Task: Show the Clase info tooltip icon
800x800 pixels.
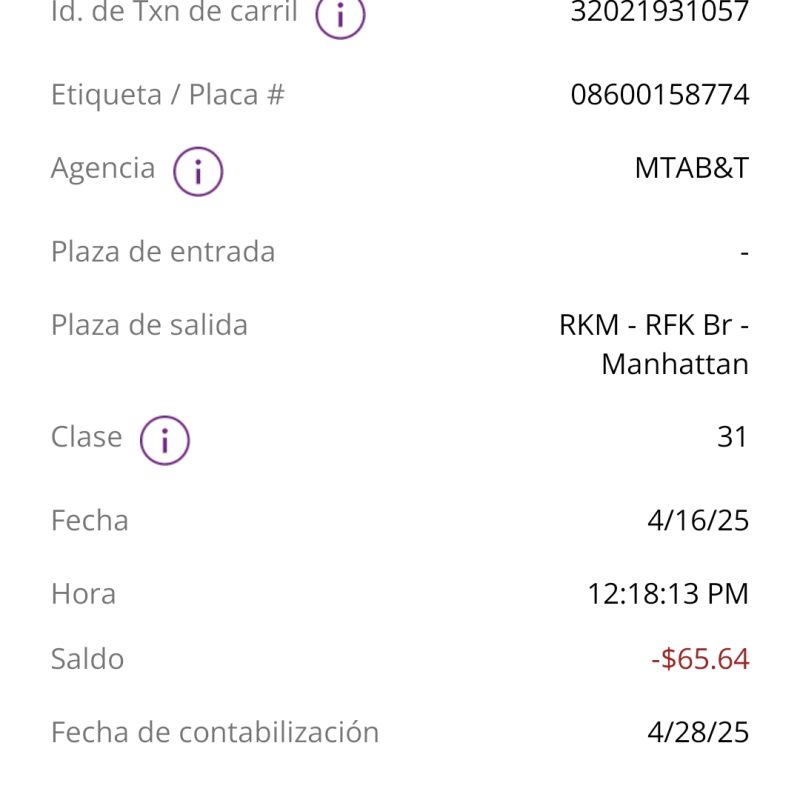Action: click(x=165, y=440)
